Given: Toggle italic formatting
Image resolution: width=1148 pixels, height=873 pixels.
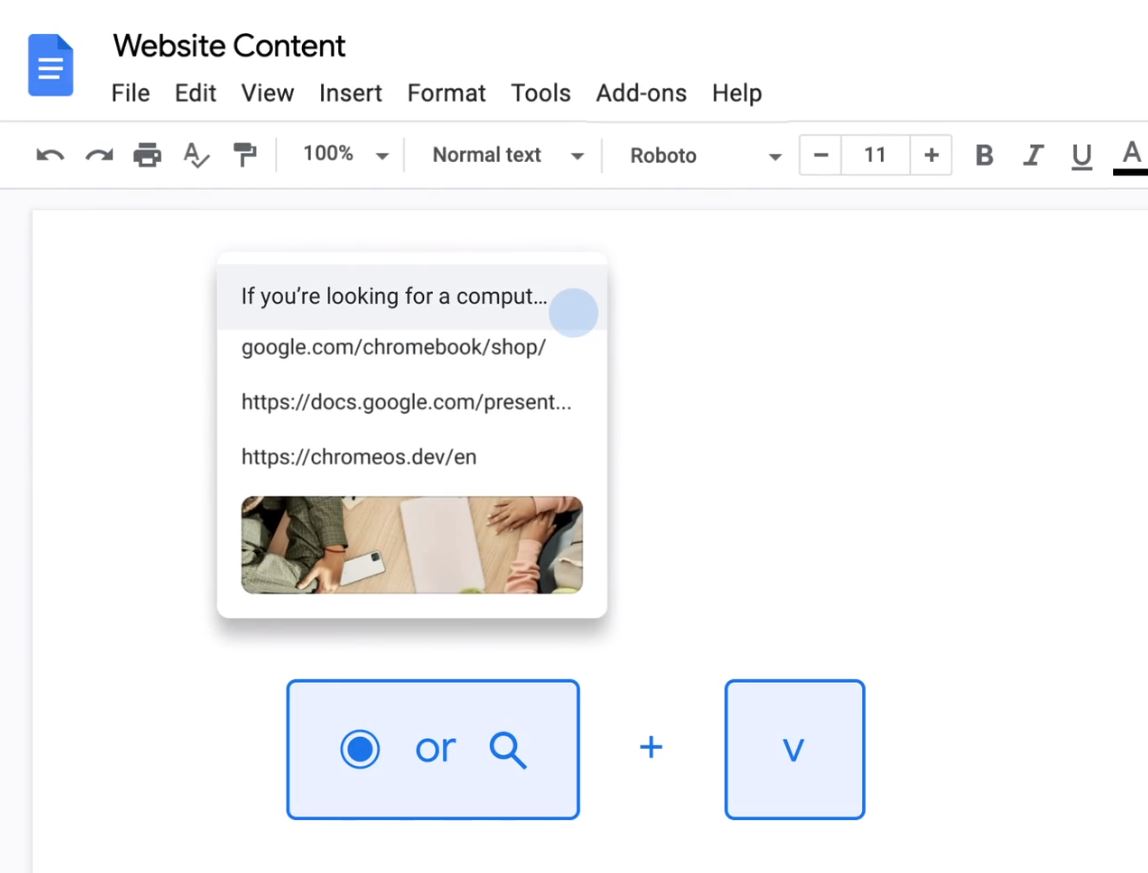Looking at the screenshot, I should tap(1032, 155).
